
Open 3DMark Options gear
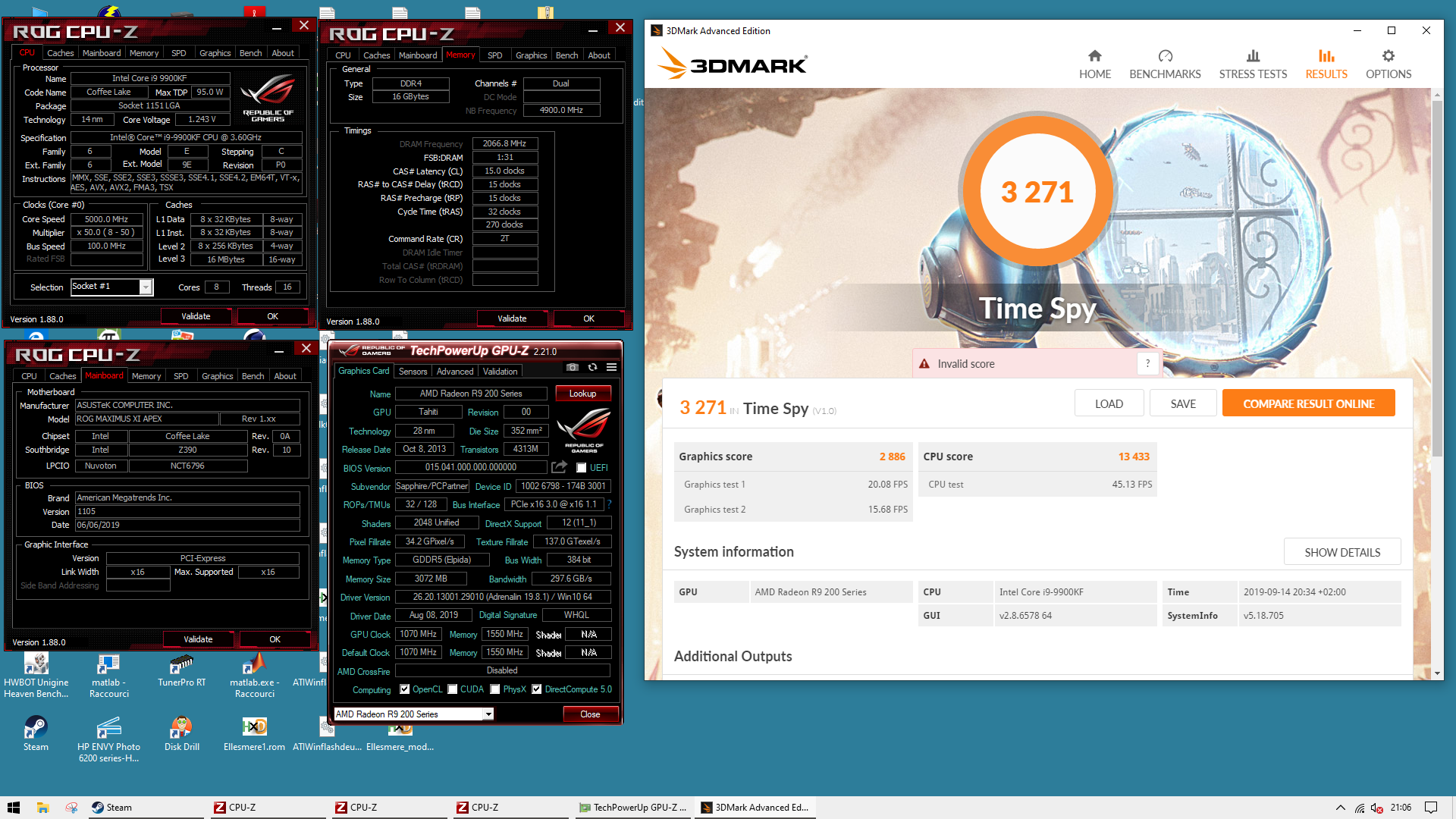(1389, 64)
